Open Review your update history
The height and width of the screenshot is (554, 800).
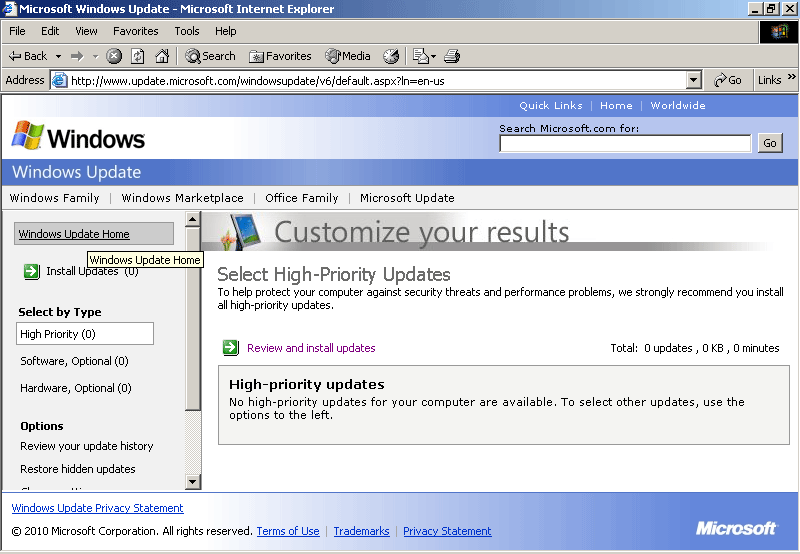click(x=87, y=446)
